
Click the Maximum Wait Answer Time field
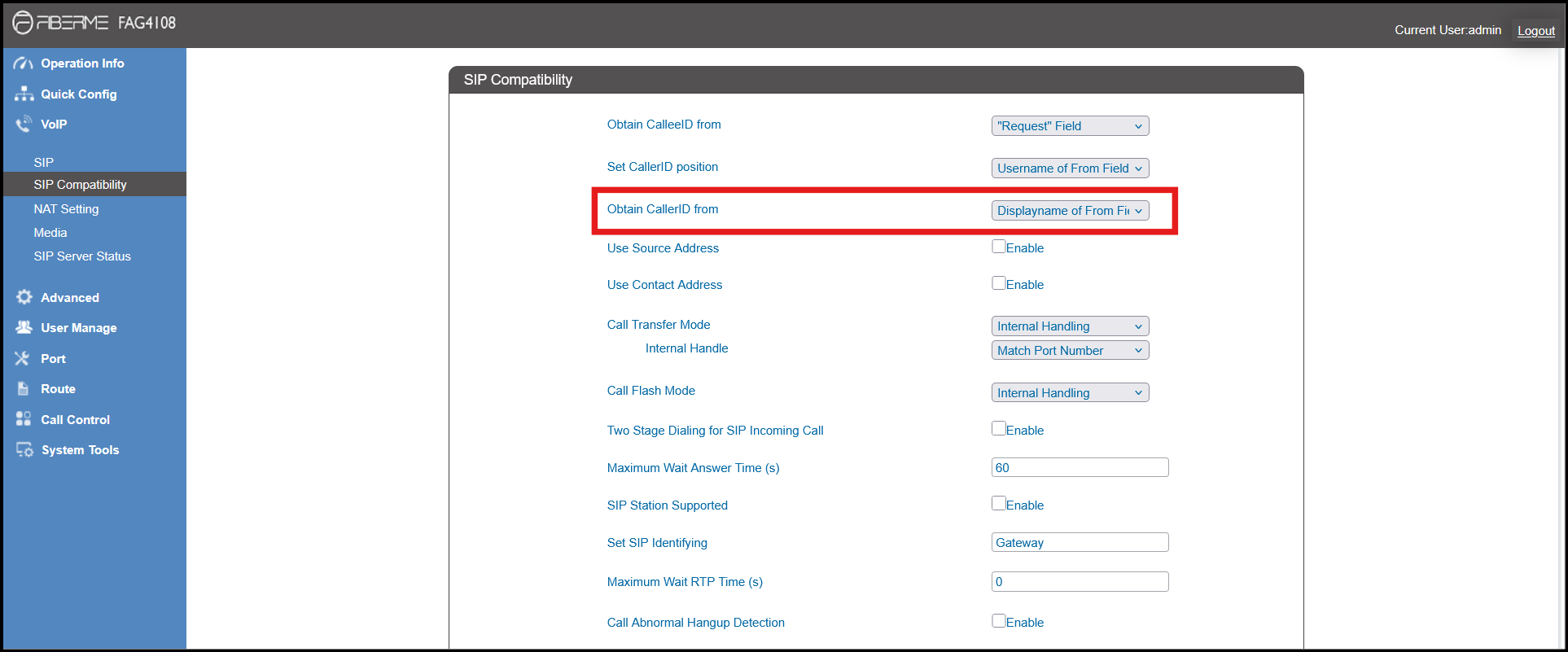tap(1080, 467)
